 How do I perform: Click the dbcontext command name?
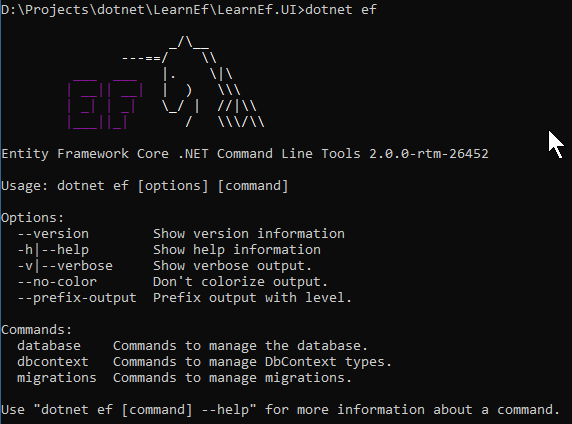point(53,362)
